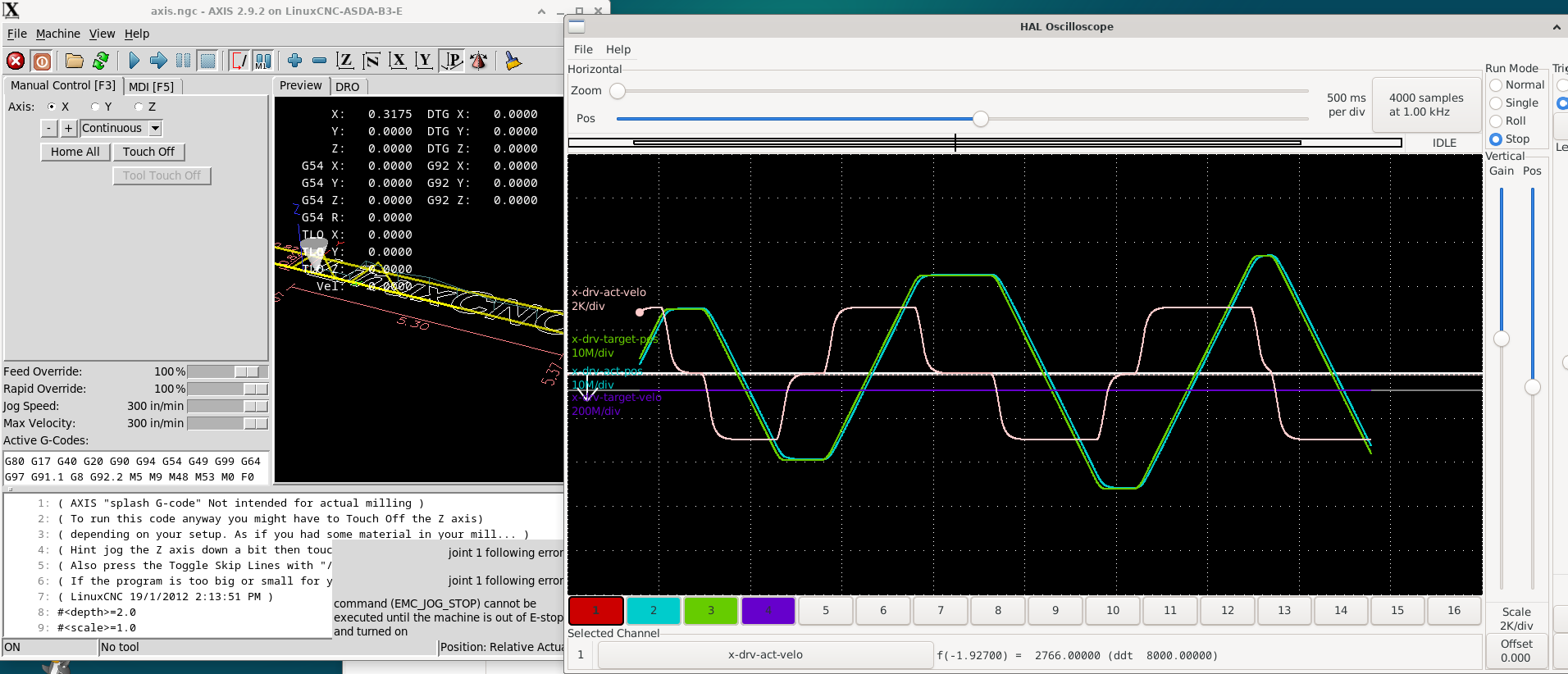Image resolution: width=1568 pixels, height=674 pixels.
Task: Open the Machine menu
Action: pyautogui.click(x=58, y=34)
